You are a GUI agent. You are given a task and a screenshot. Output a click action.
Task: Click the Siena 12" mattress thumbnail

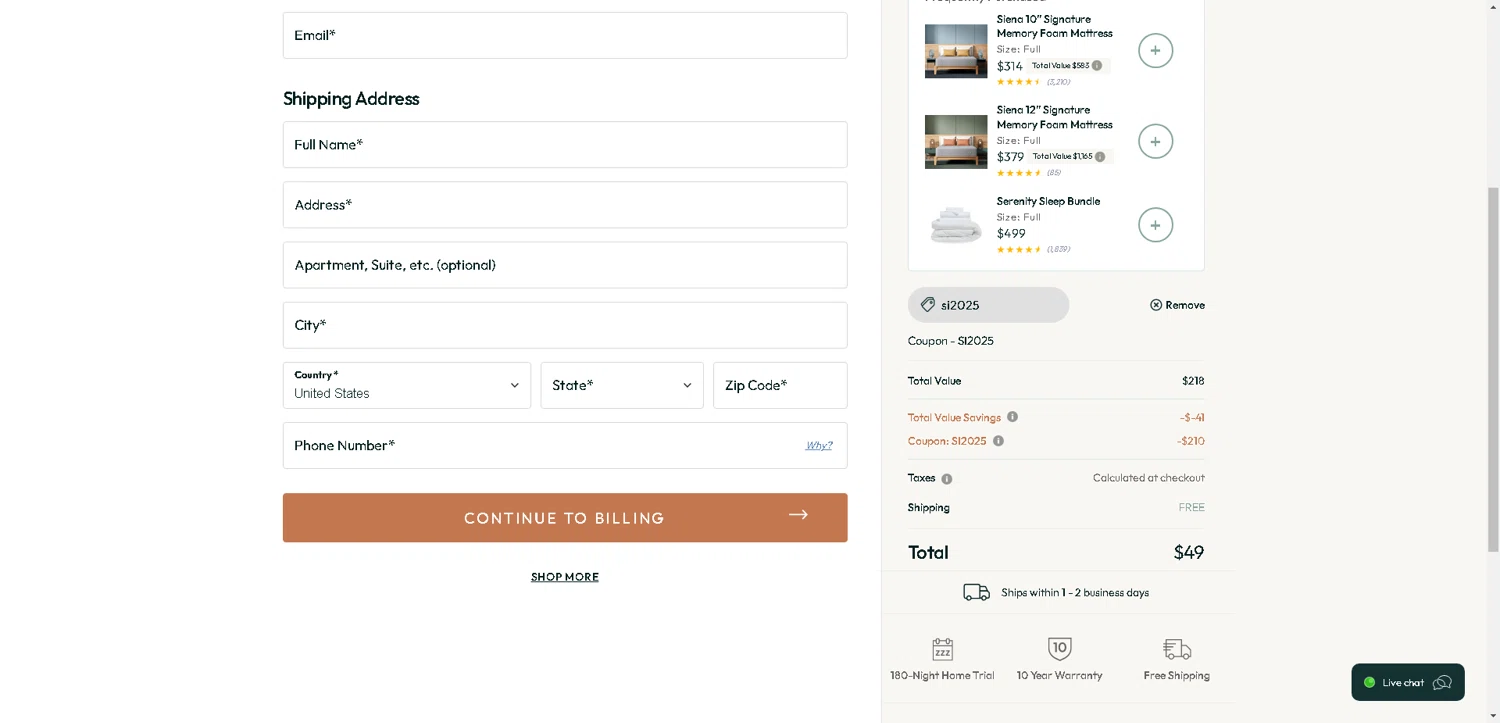click(x=956, y=142)
